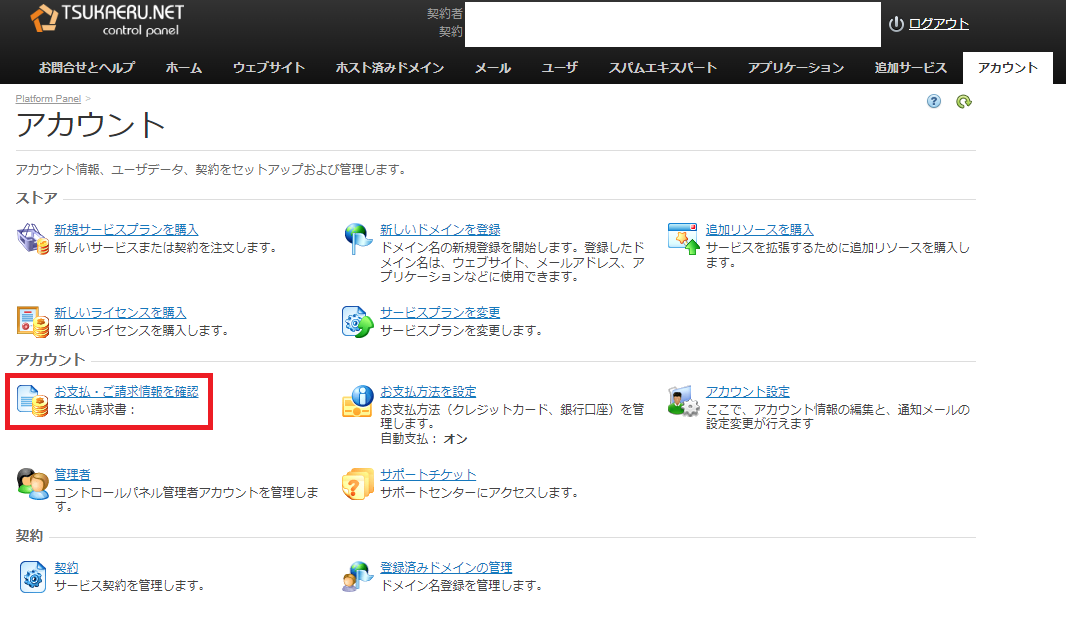Click the license certificate icon
The height and width of the screenshot is (620, 1066).
tap(32, 322)
